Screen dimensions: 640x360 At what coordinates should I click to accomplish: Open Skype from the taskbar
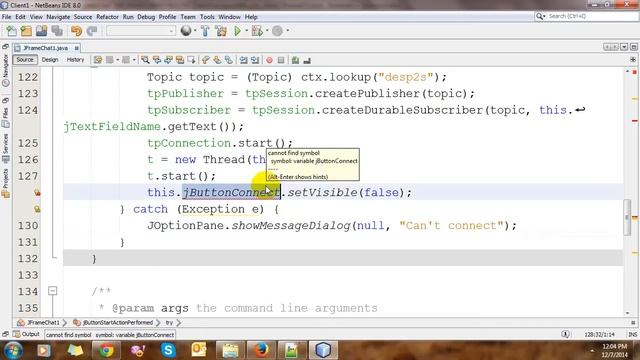click(168, 350)
